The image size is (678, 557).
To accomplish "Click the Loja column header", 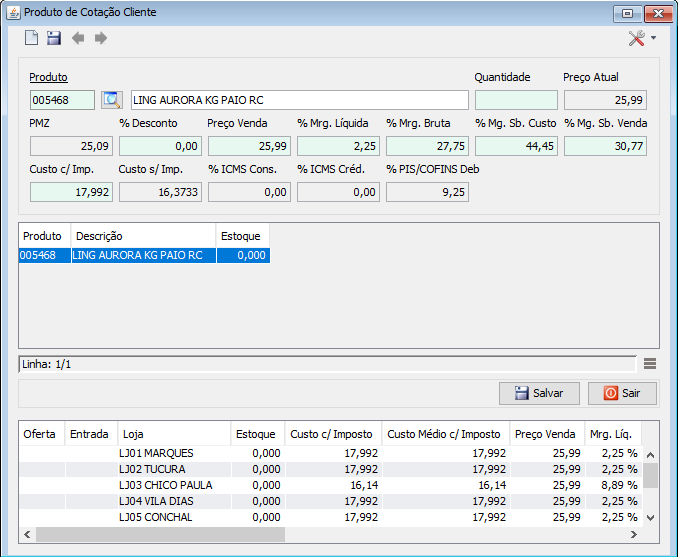I will (173, 434).
